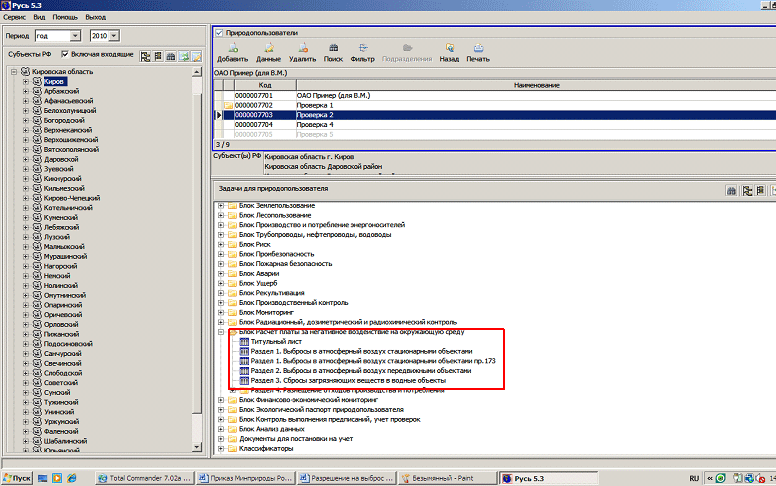Click the Пуск start button on the taskbar
Image resolution: width=776 pixels, height=486 pixels.
pyautogui.click(x=17, y=478)
